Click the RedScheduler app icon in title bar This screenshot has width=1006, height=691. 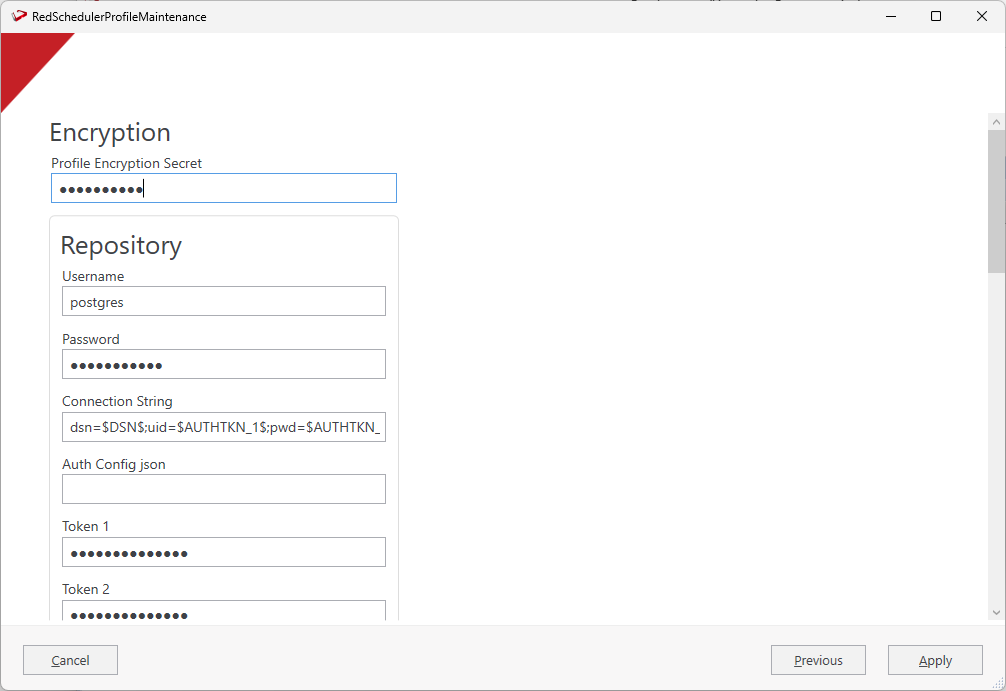[x=18, y=16]
